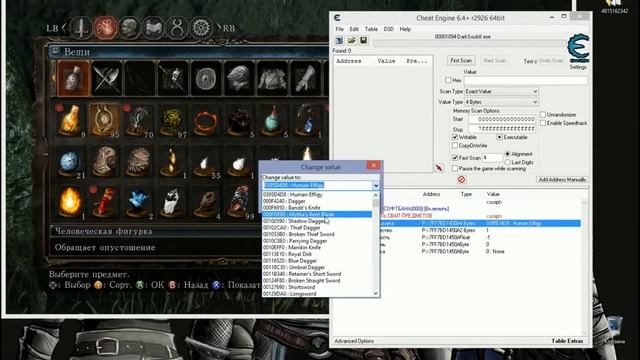Select the blue crystal item with count 2

(x=139, y=202)
